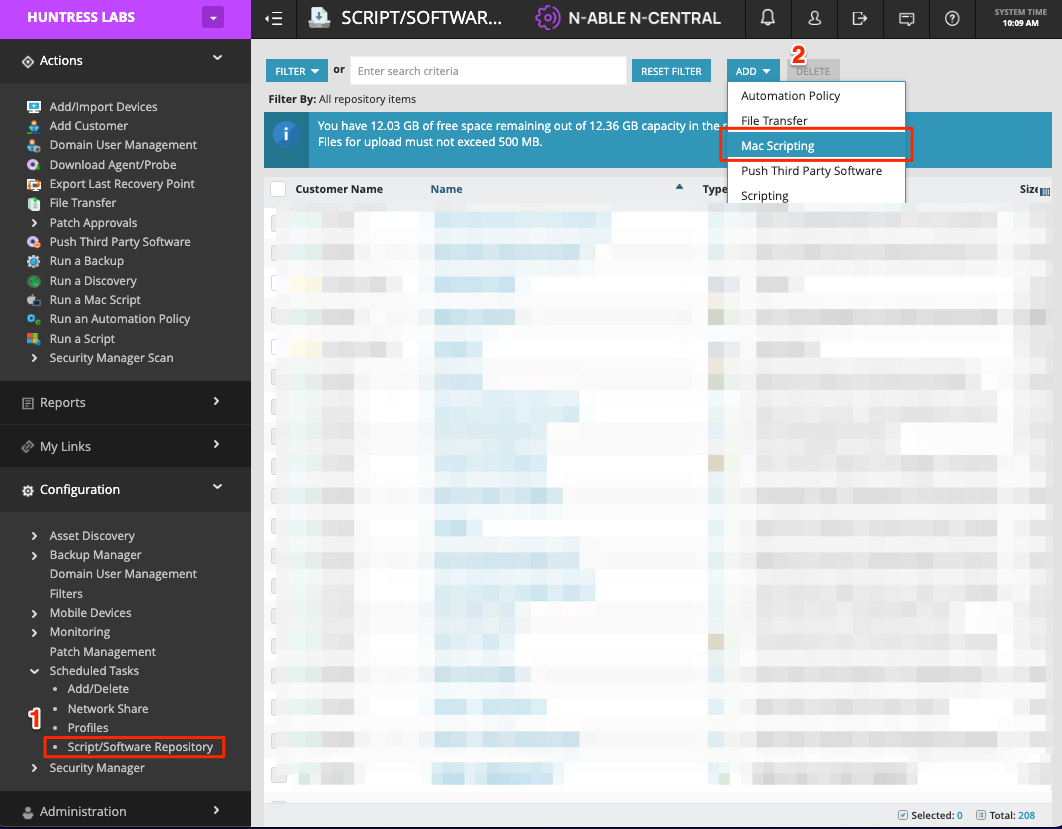
Task: Click the Domain User Management icon in Actions
Action: [33, 145]
